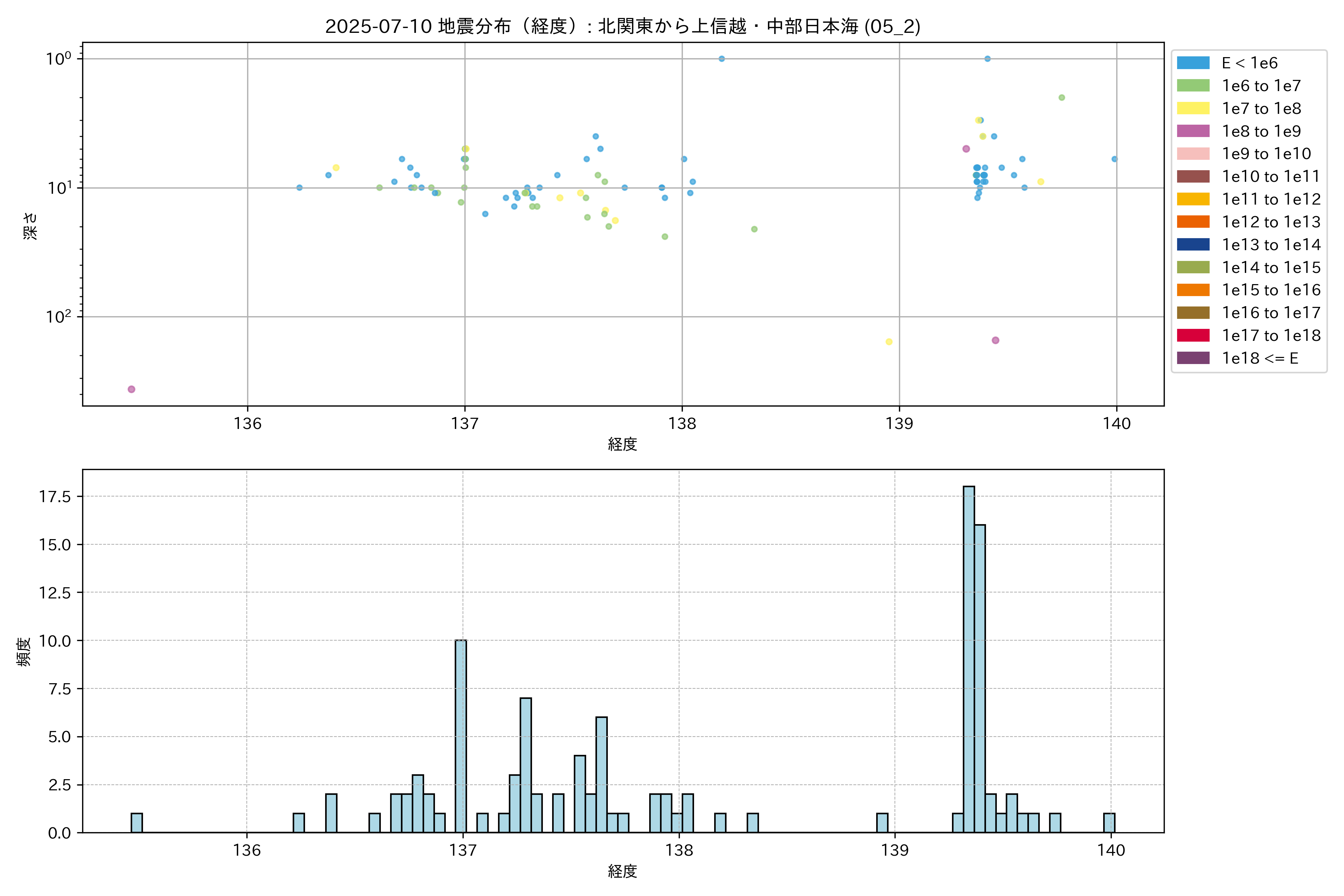Image resolution: width=1344 pixels, height=896 pixels.
Task: Click the 'E < 1e6' blue legend swatch
Action: 1192,63
